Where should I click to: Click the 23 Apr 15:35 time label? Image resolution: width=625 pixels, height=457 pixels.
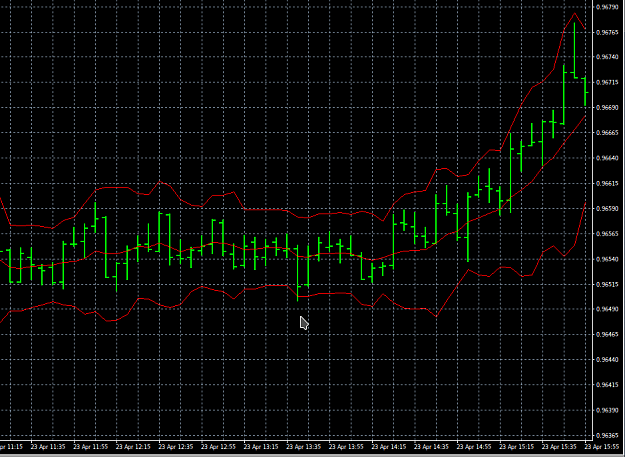[x=560, y=447]
